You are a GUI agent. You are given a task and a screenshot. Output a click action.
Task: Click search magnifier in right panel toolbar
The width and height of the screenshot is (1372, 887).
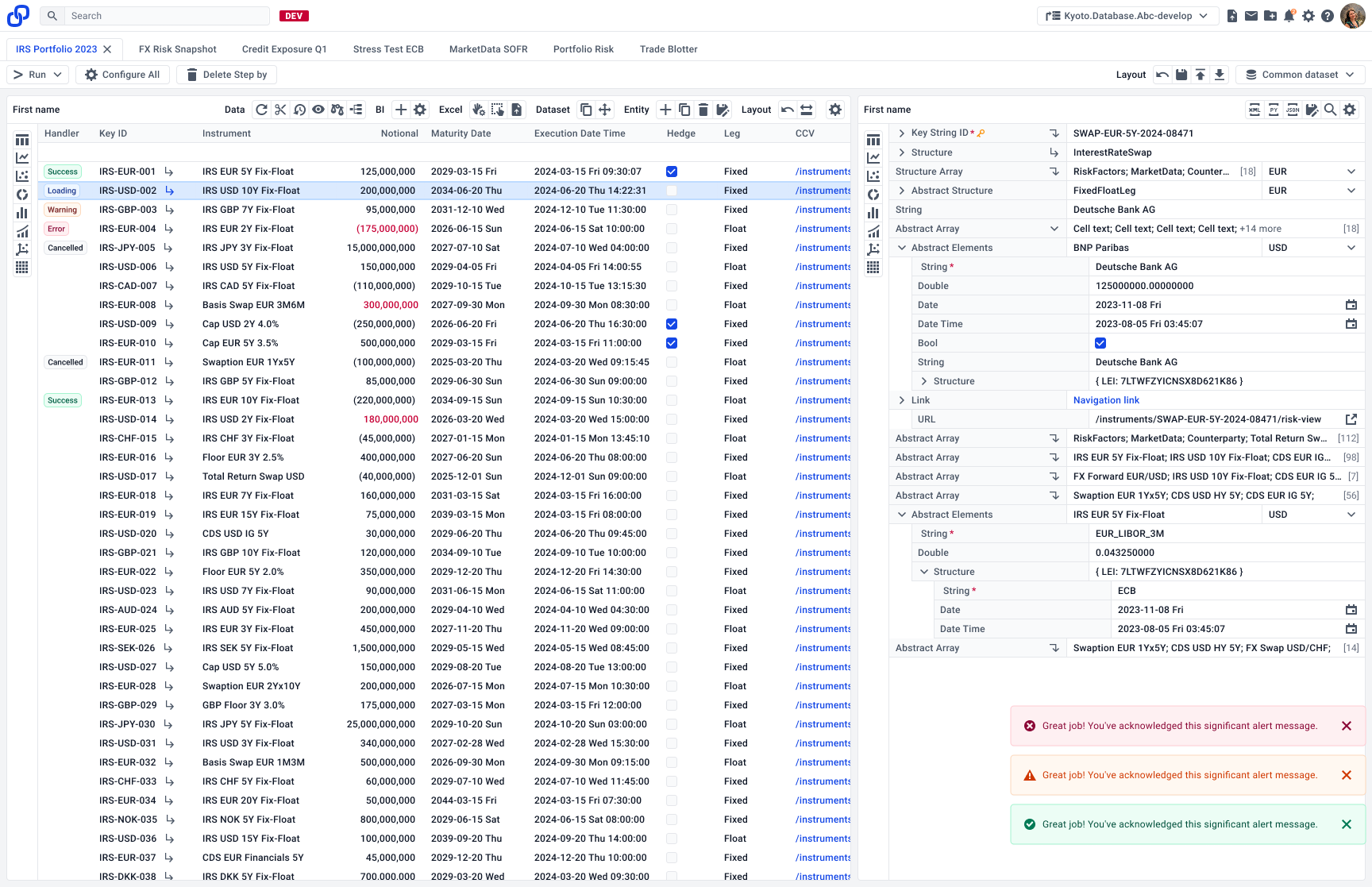tap(1330, 110)
